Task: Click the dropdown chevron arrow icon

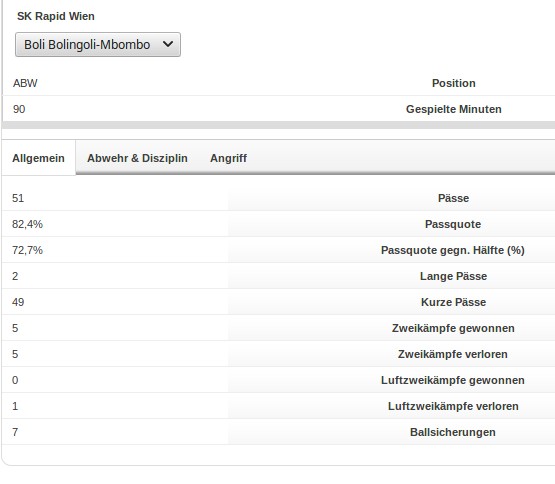Action: click(x=168, y=44)
